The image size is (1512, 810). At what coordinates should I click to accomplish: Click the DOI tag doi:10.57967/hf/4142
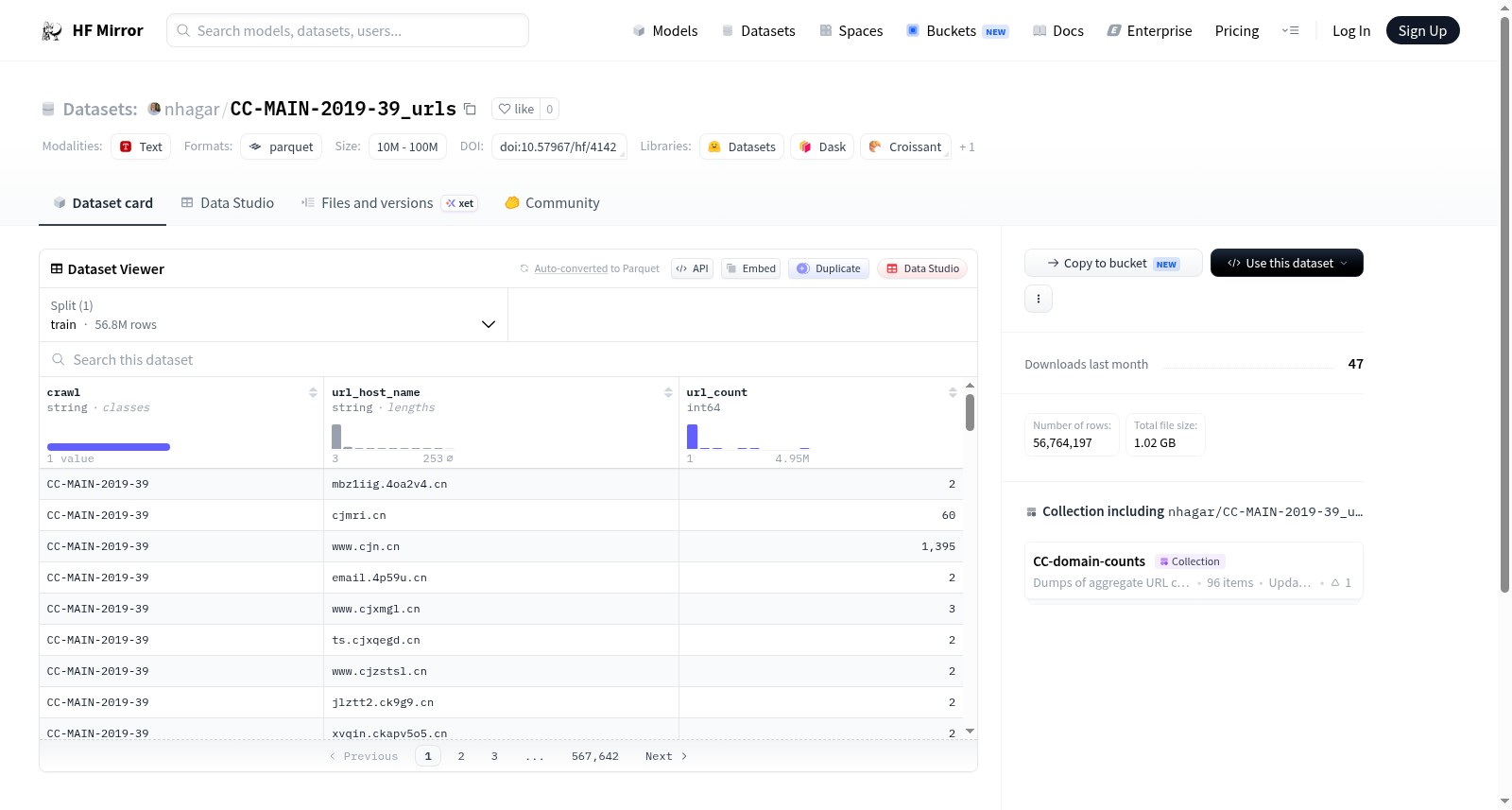coord(558,146)
